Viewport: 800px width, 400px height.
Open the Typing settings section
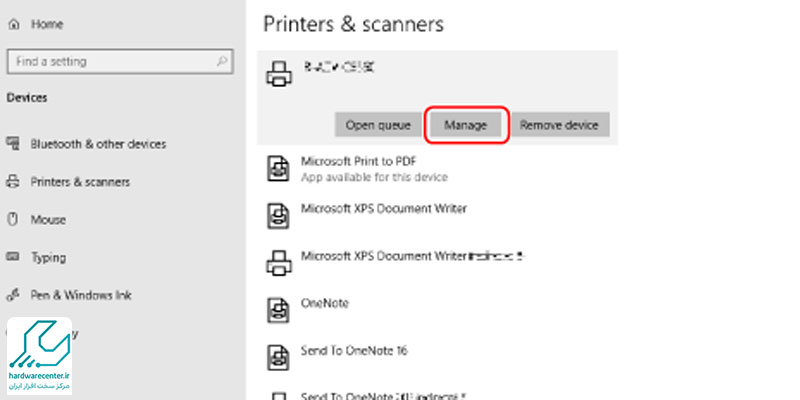(x=48, y=258)
